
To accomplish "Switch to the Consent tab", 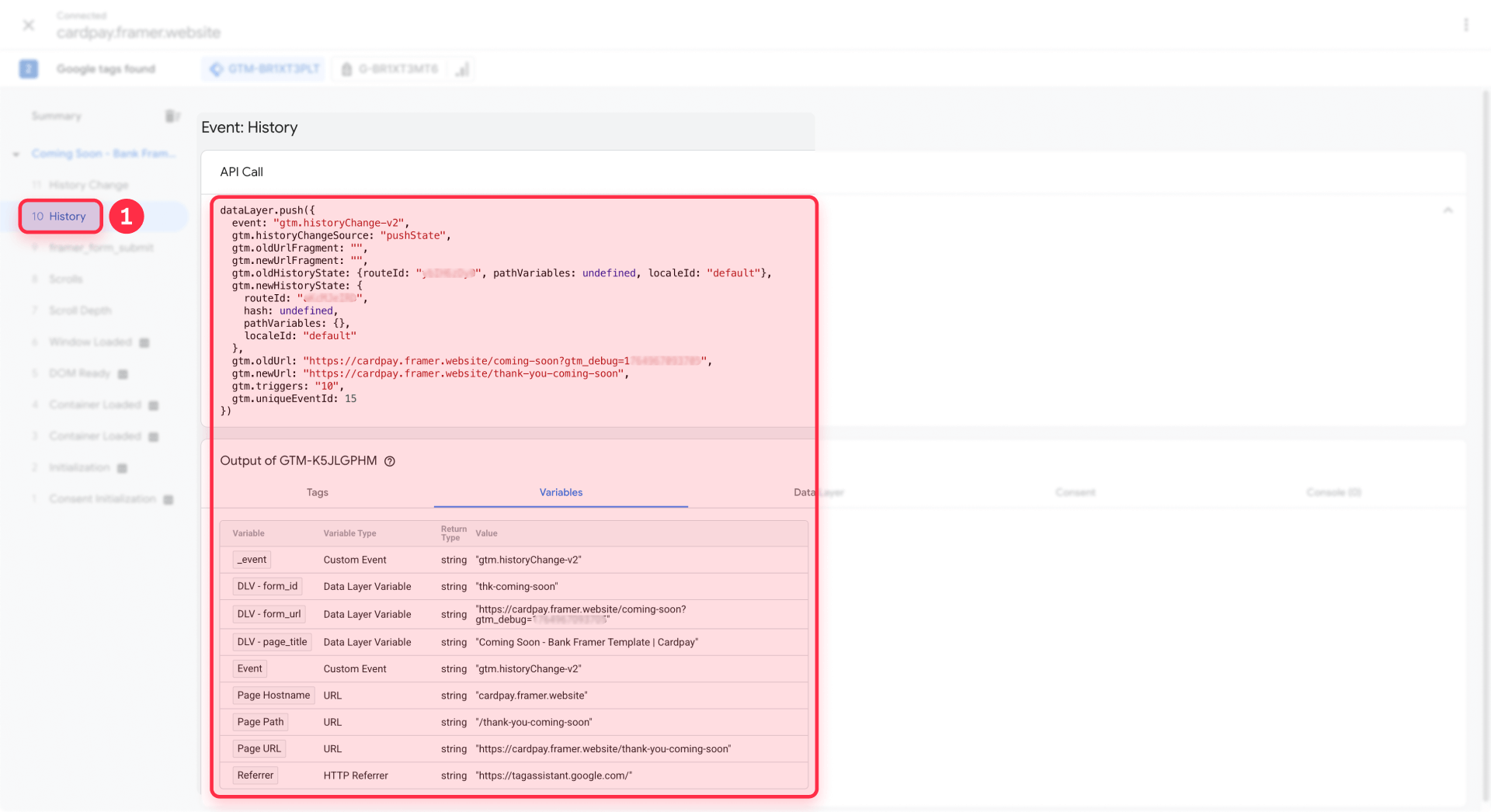I will [1076, 492].
